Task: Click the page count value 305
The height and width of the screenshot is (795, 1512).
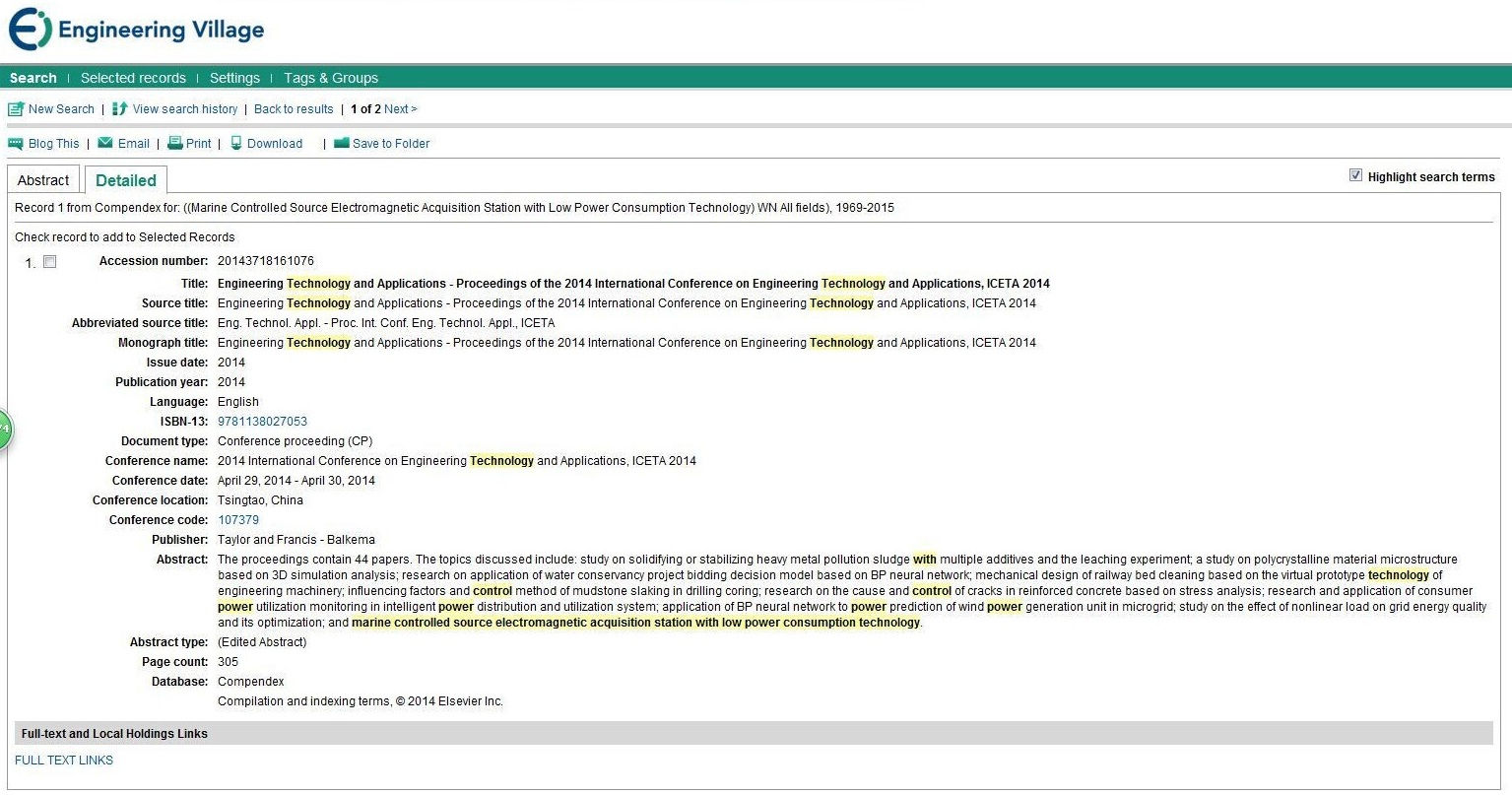Action: click(x=228, y=662)
